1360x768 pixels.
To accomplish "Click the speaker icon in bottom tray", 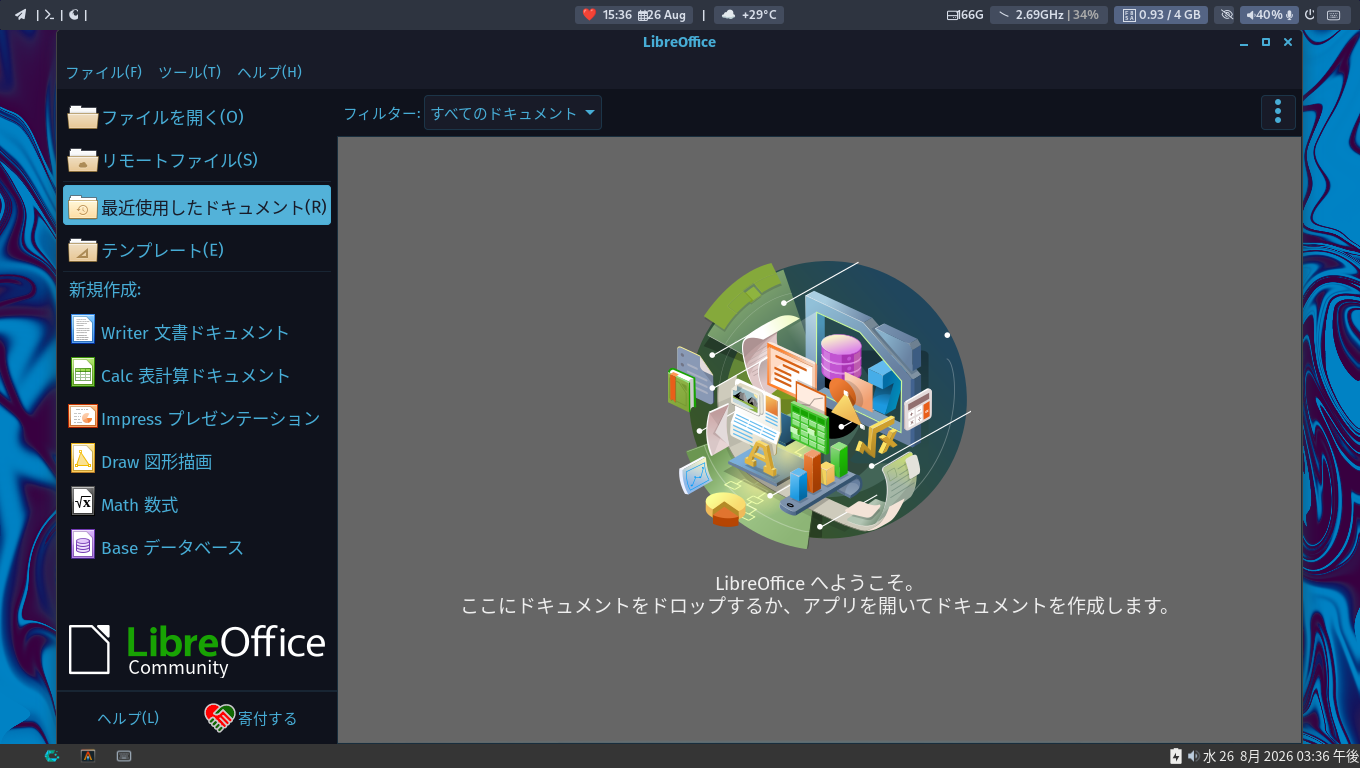I will [1193, 756].
